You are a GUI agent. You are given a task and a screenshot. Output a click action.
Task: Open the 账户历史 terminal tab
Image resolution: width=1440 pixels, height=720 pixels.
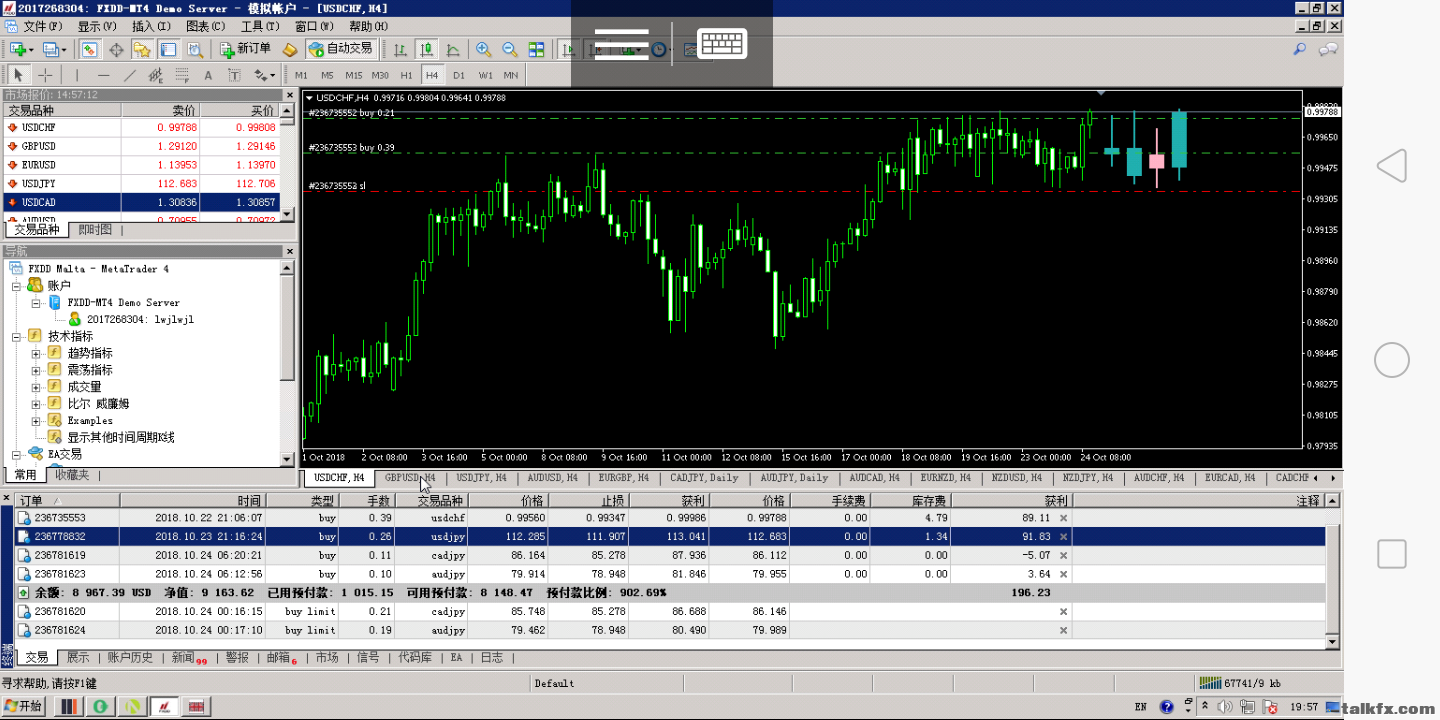tap(131, 658)
